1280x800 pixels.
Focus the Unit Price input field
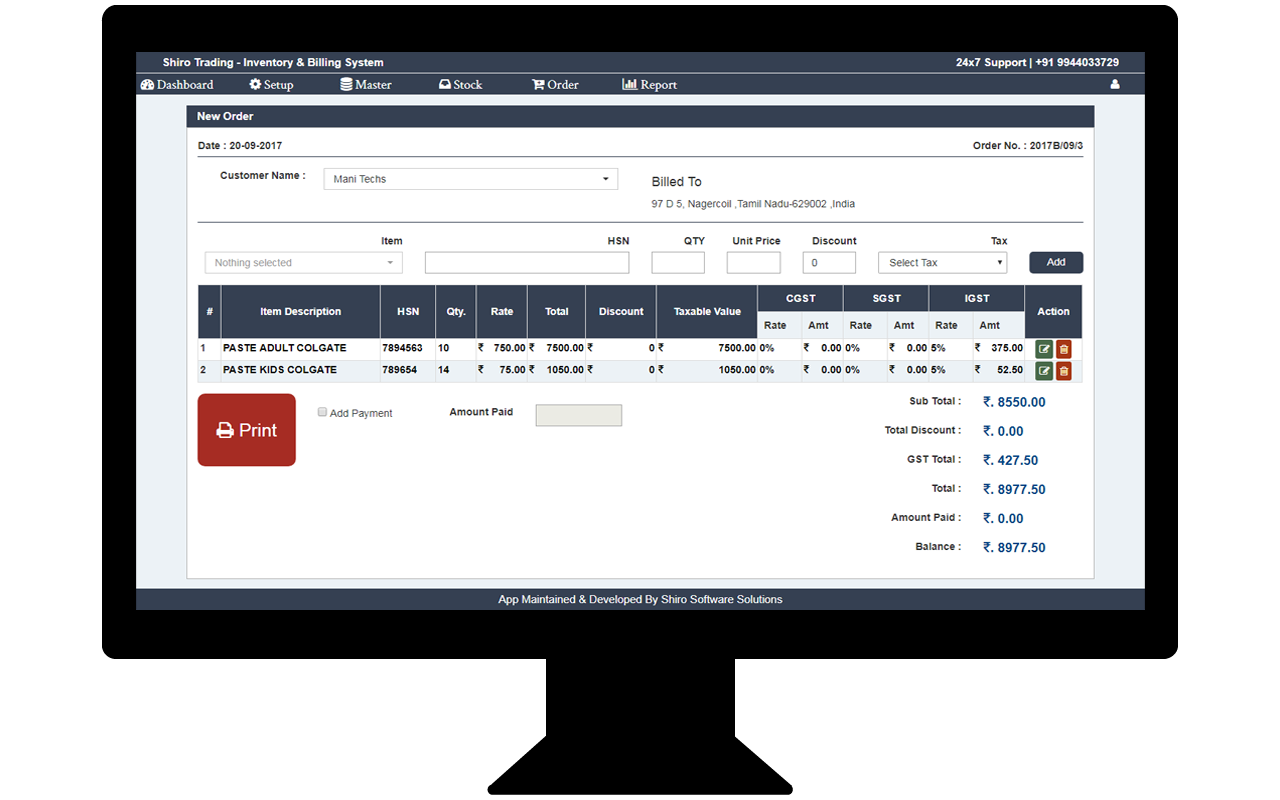click(x=753, y=263)
